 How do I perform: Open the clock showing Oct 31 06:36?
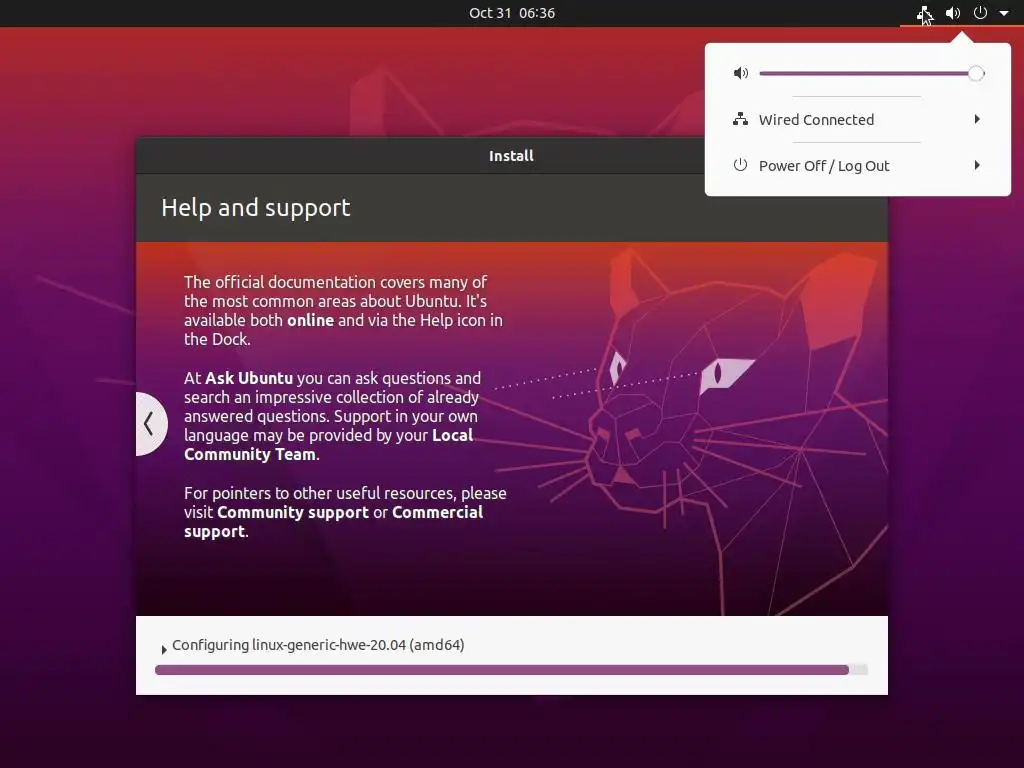pos(512,13)
